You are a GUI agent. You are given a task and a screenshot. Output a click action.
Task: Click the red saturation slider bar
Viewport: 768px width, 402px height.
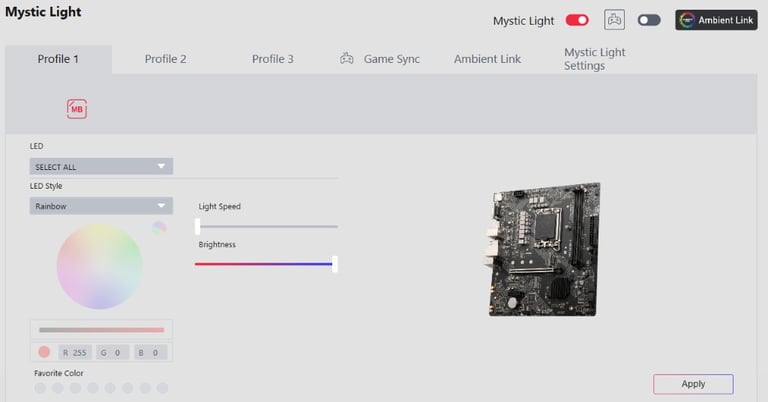click(x=101, y=330)
